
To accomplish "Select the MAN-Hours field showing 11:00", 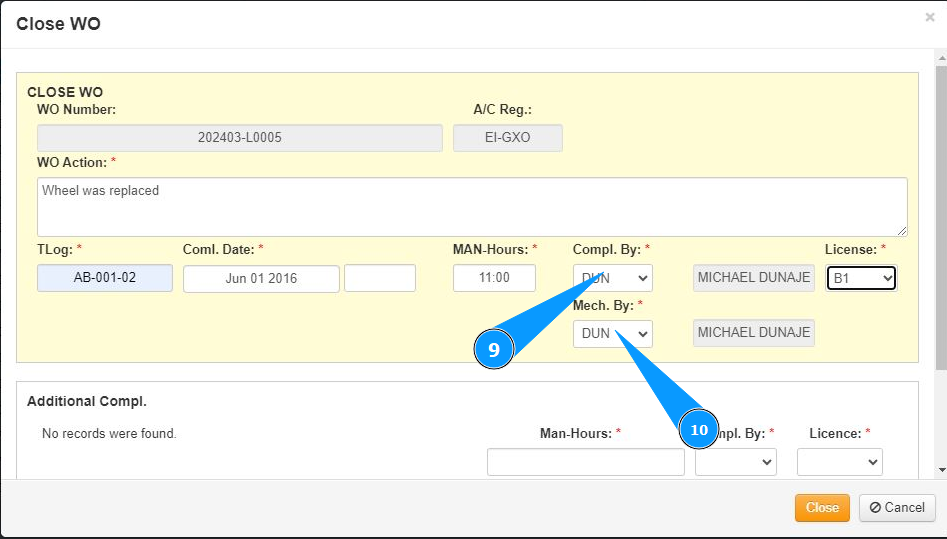I will pyautogui.click(x=494, y=278).
